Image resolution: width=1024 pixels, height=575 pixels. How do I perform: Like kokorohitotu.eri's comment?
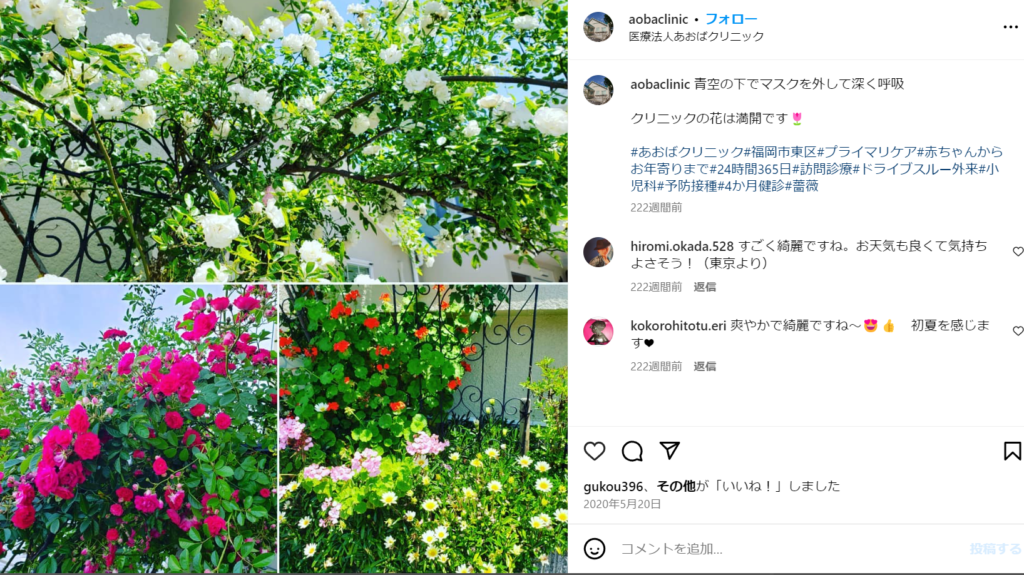(x=1017, y=331)
